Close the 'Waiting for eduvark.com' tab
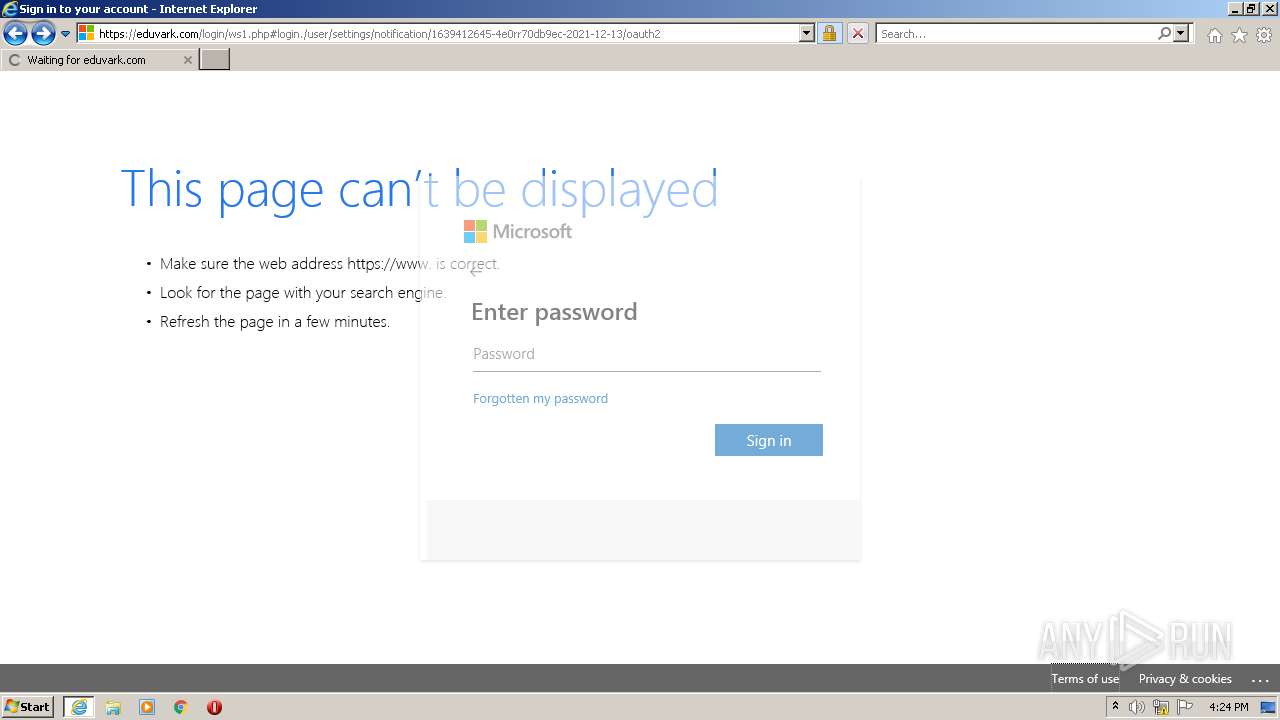 tap(187, 60)
